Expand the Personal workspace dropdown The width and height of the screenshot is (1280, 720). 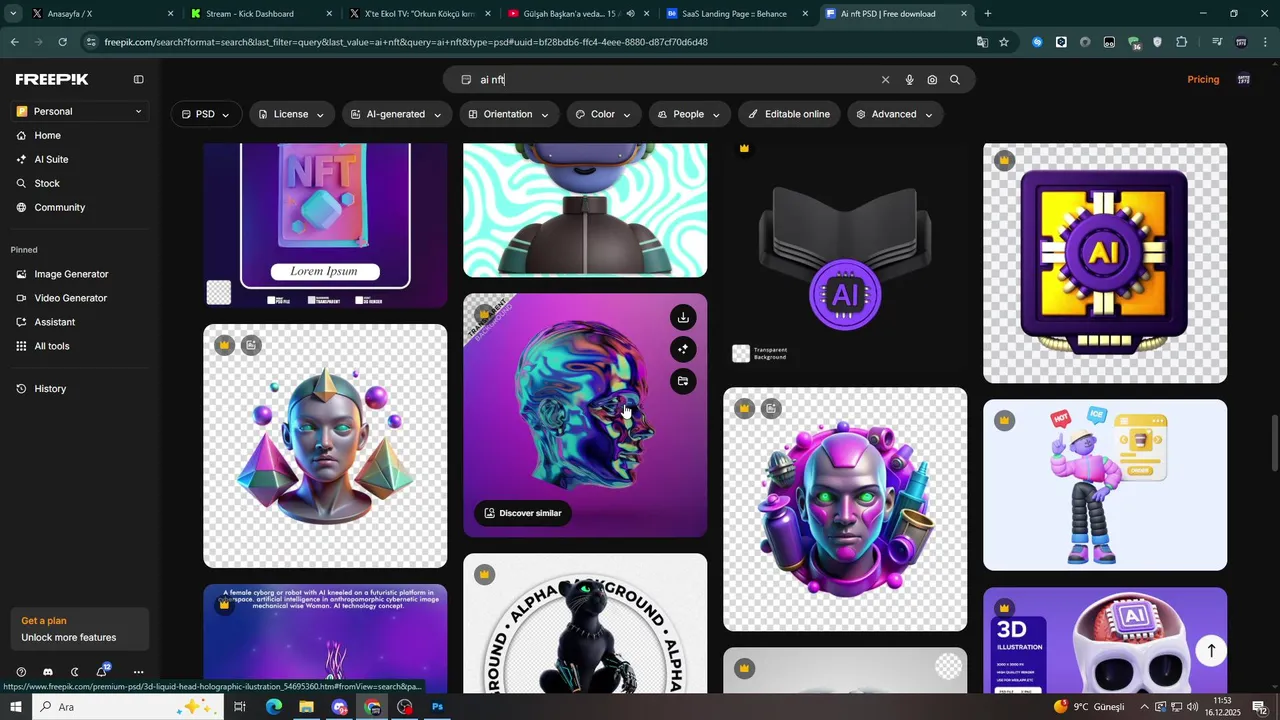click(79, 111)
